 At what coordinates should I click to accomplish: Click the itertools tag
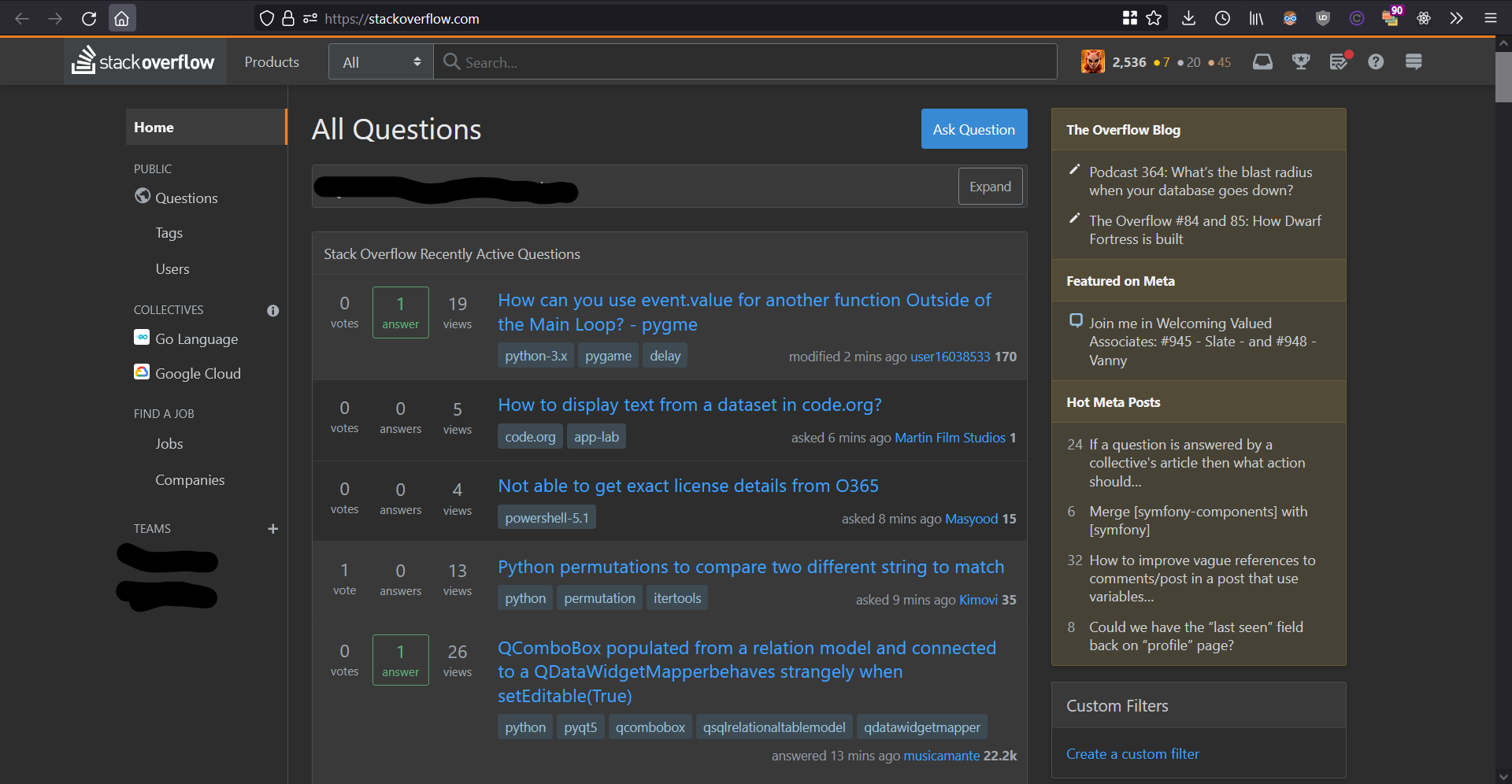coord(677,598)
